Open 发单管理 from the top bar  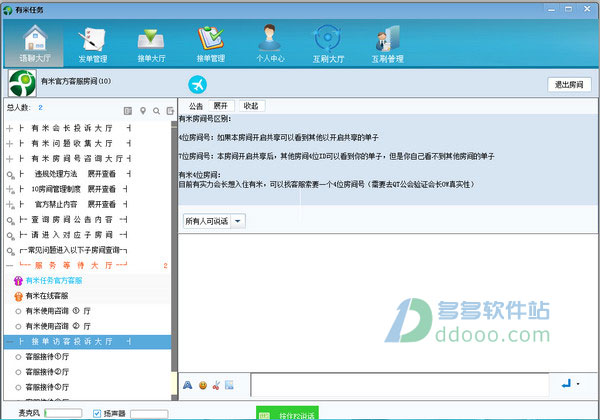93,44
